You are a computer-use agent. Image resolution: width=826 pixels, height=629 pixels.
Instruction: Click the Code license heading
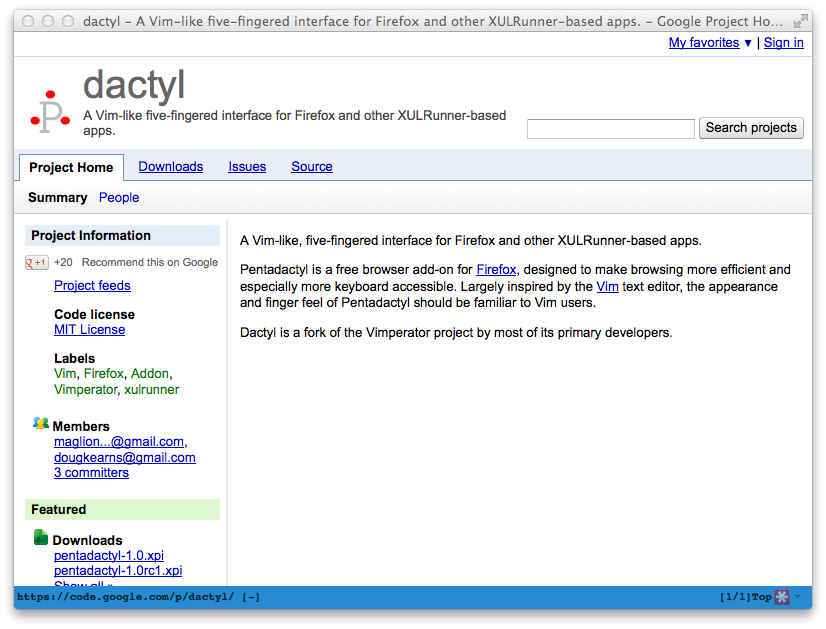point(94,314)
